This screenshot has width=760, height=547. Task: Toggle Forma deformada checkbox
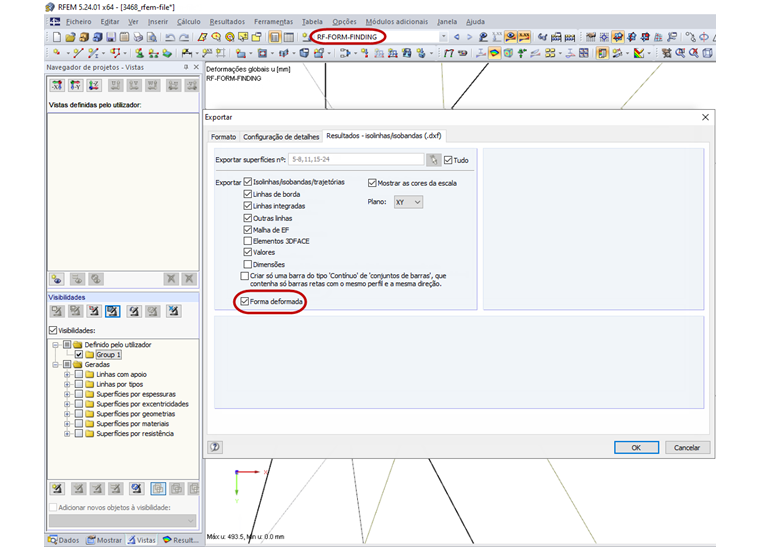pyautogui.click(x=245, y=301)
